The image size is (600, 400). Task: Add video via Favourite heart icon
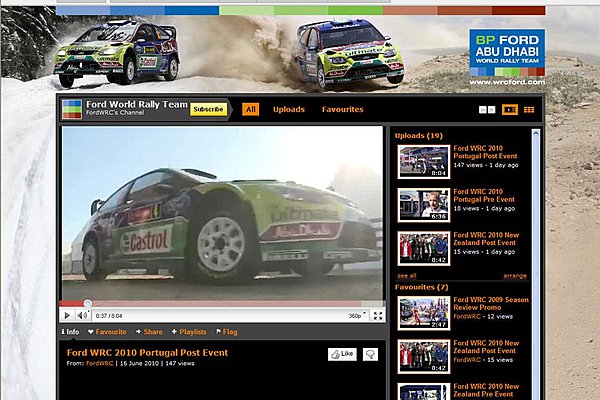click(x=108, y=331)
